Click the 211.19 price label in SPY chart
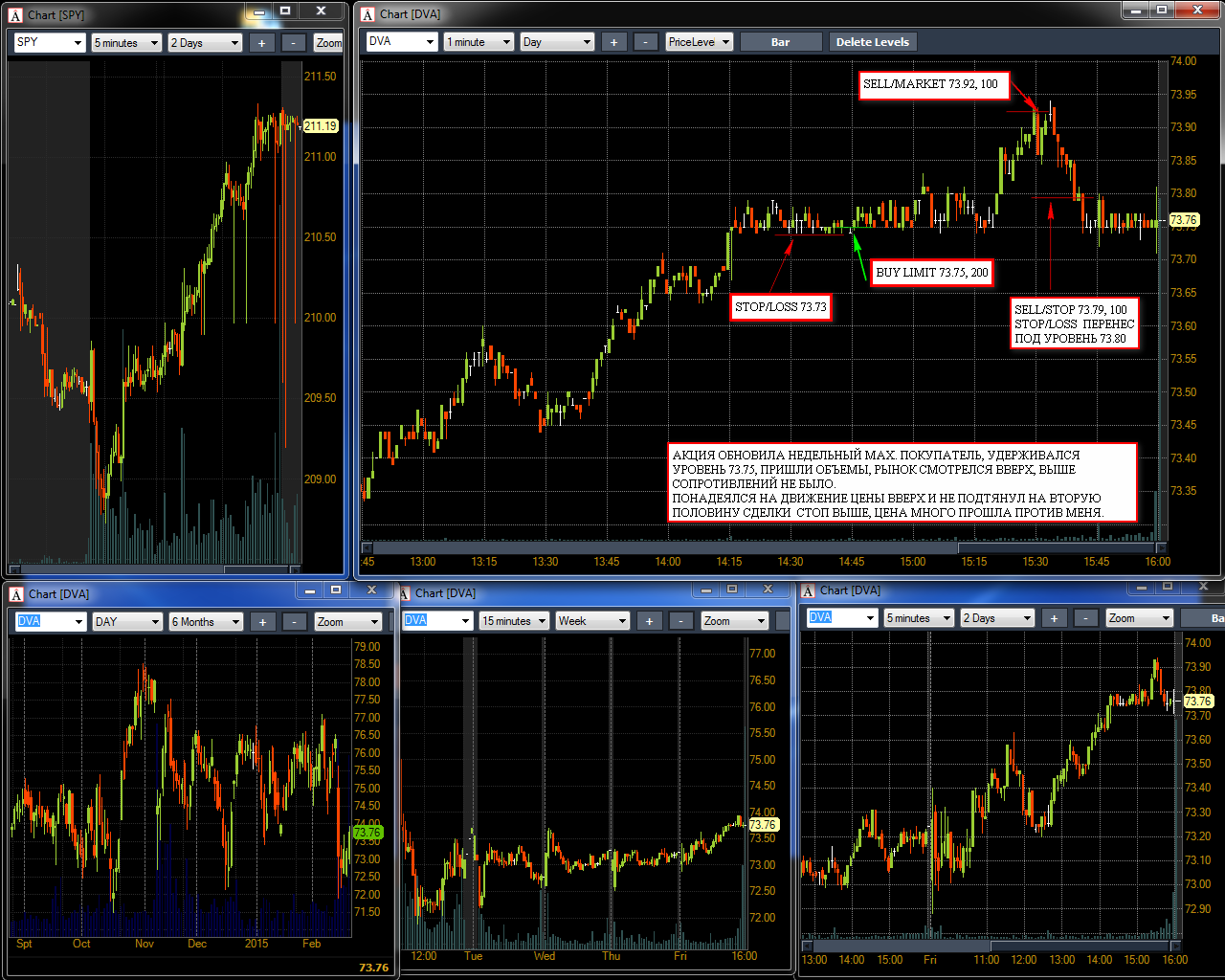 pos(321,126)
